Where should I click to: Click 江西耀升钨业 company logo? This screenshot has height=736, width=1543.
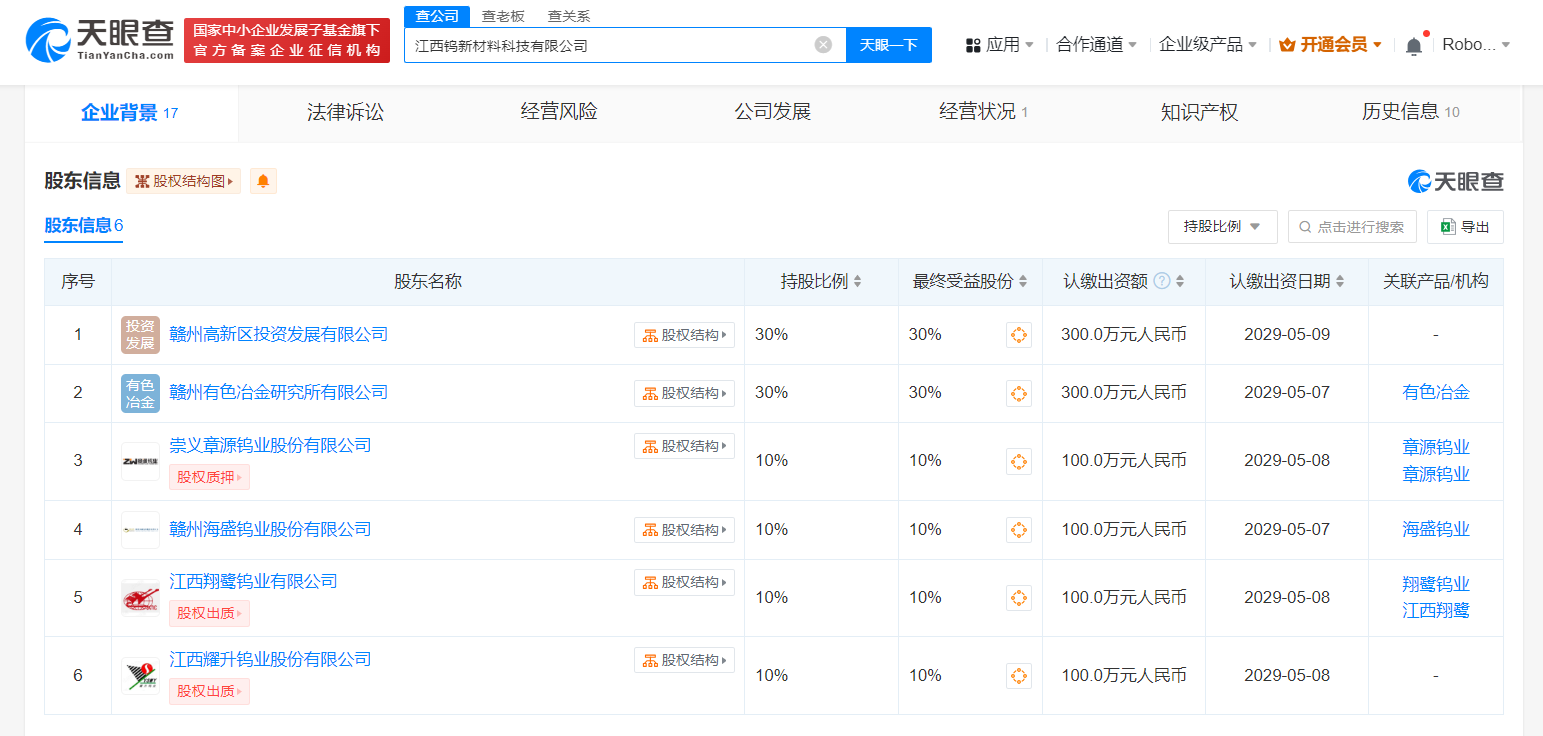coord(140,676)
